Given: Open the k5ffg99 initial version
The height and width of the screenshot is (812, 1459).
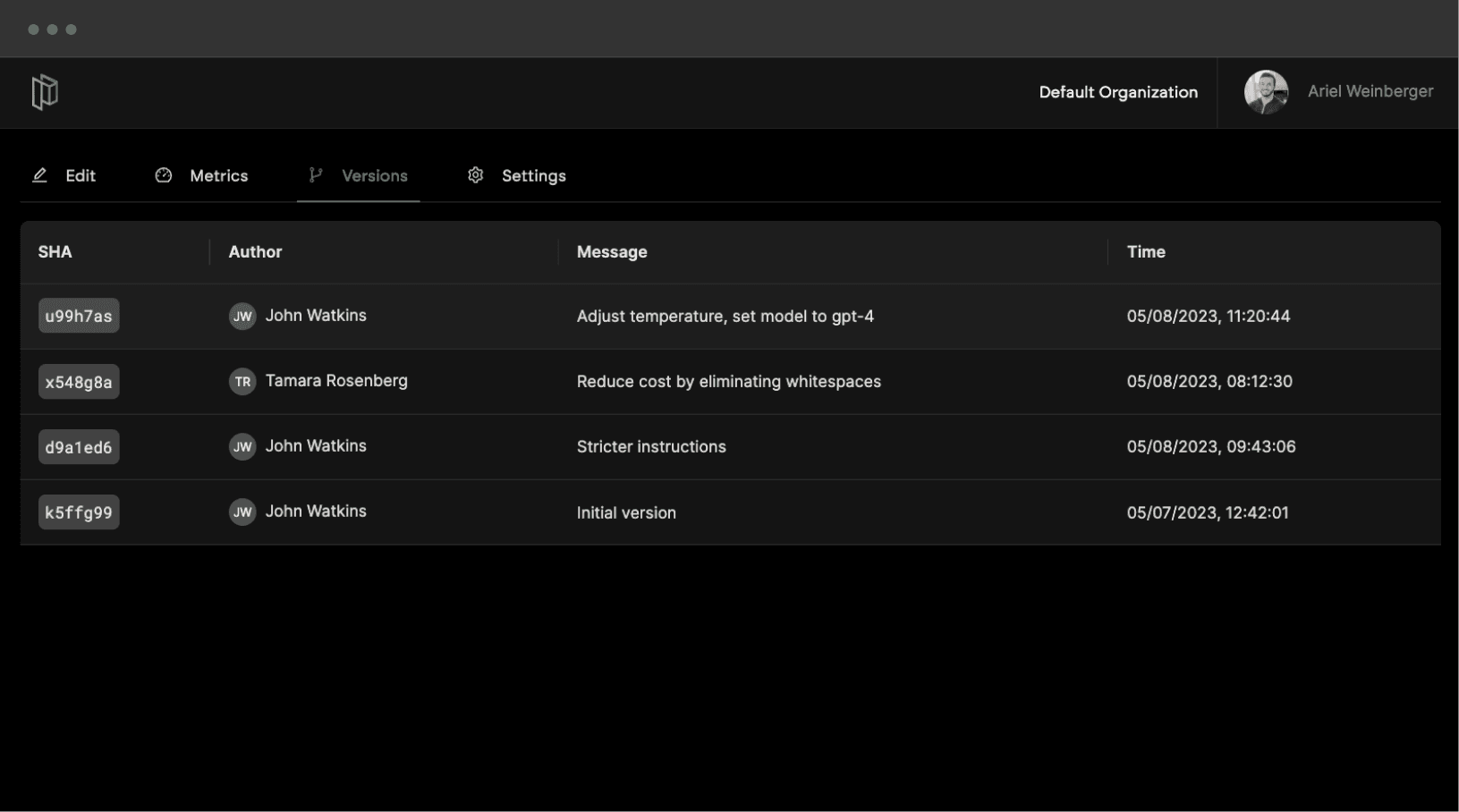Looking at the screenshot, I should coord(79,512).
